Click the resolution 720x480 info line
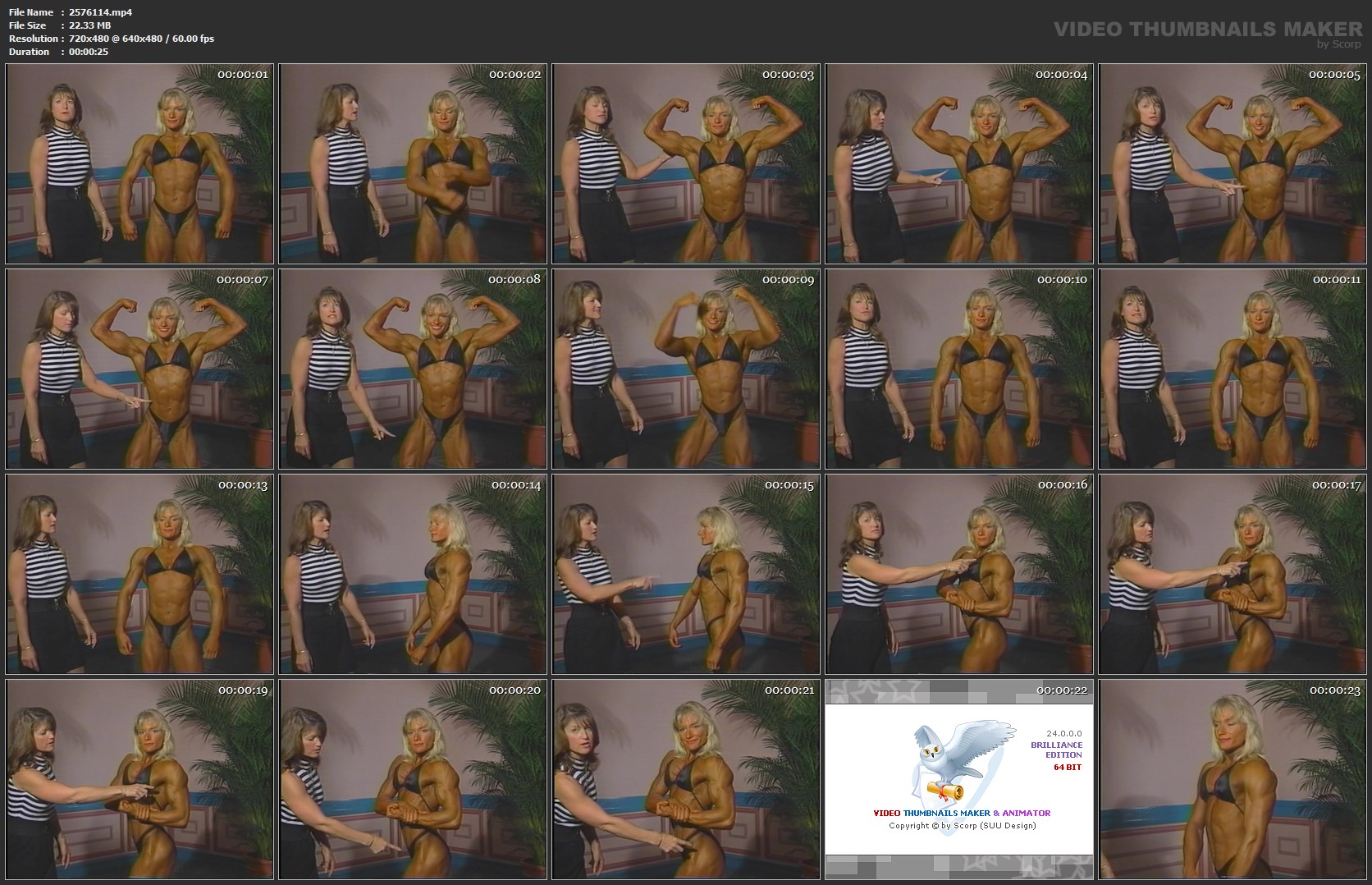The width and height of the screenshot is (1372, 885). (141, 39)
